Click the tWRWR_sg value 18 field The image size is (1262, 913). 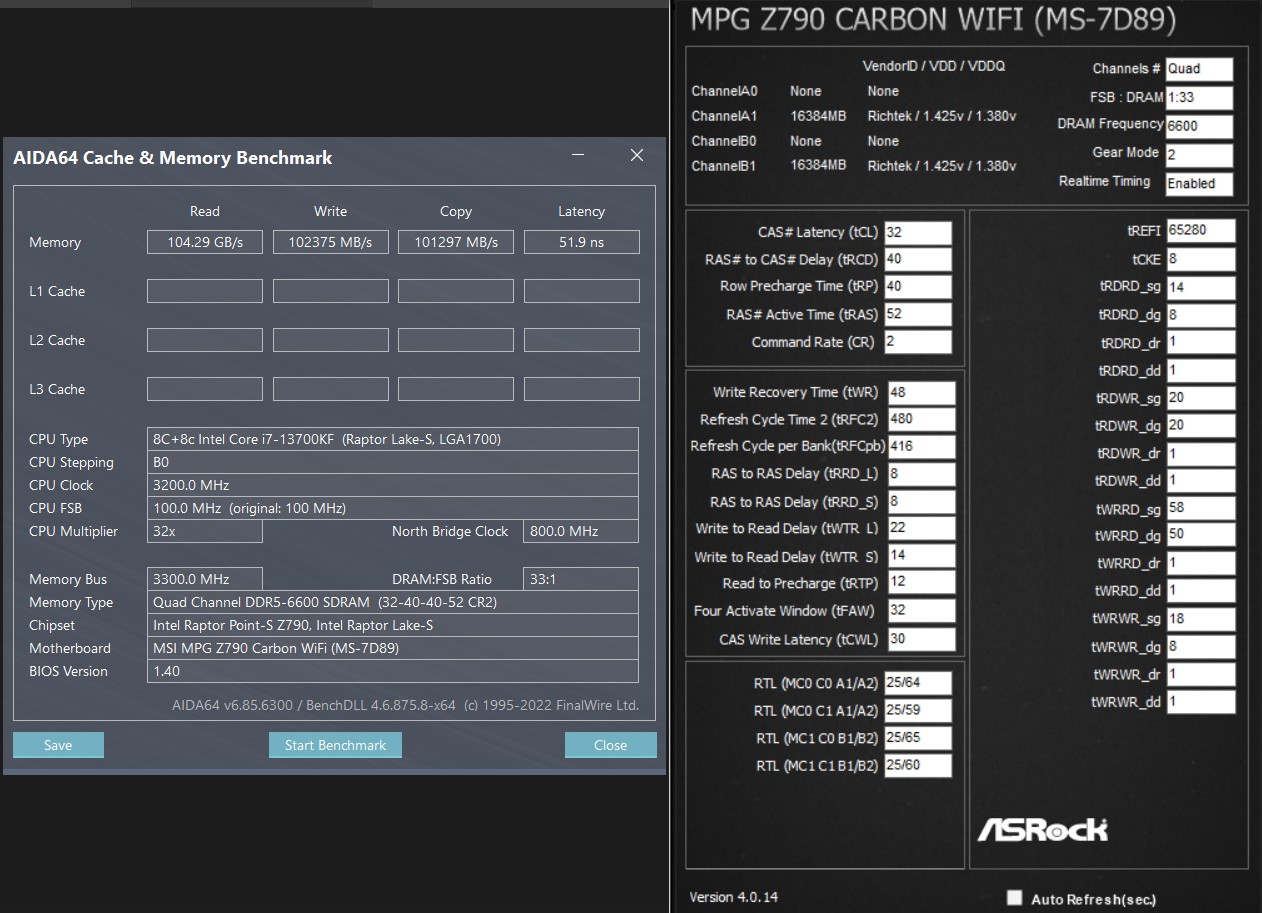1201,619
